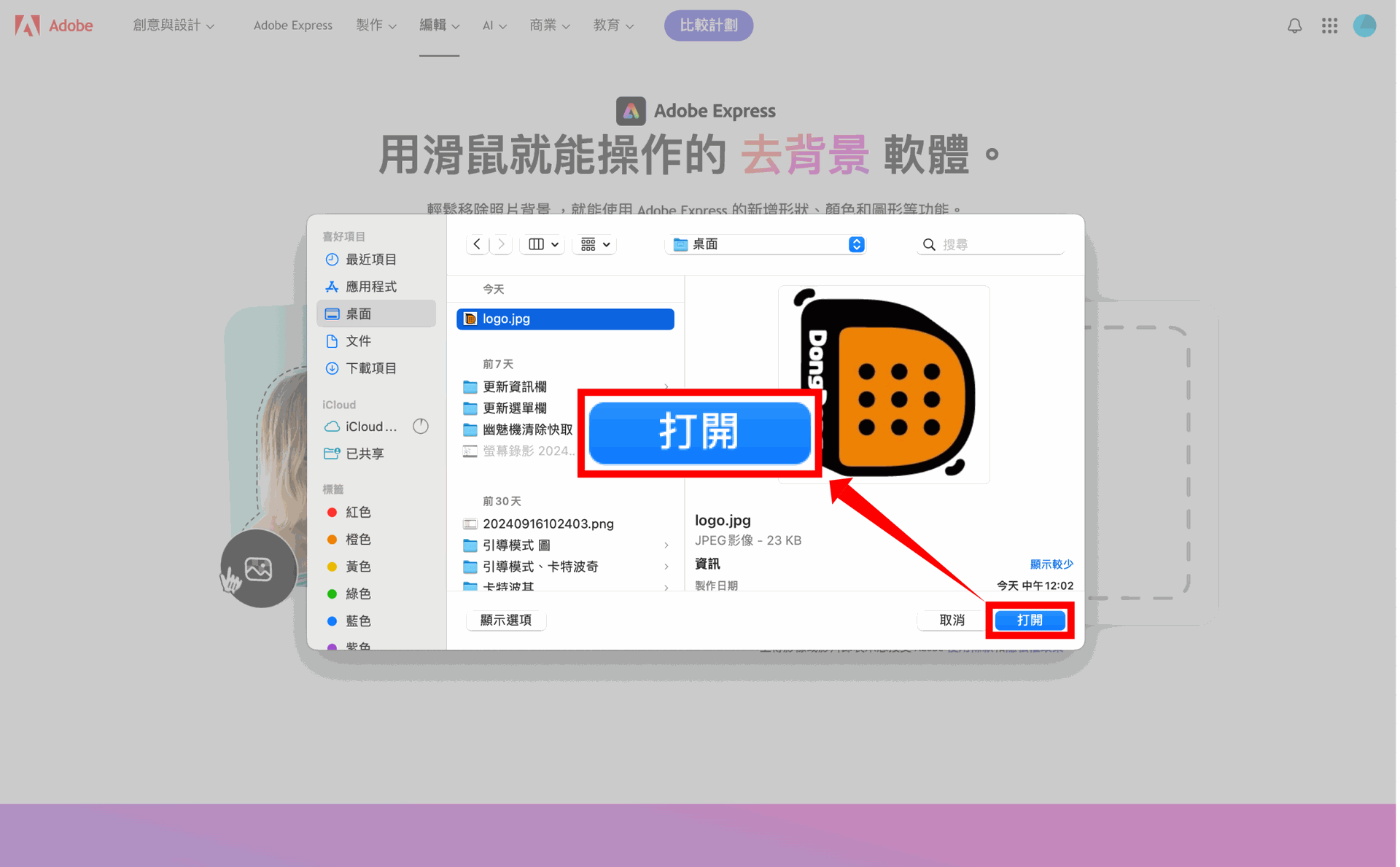Viewport: 1400px width, 867px height.
Task: Expand the 創意與設計 menu
Action: coord(174,26)
